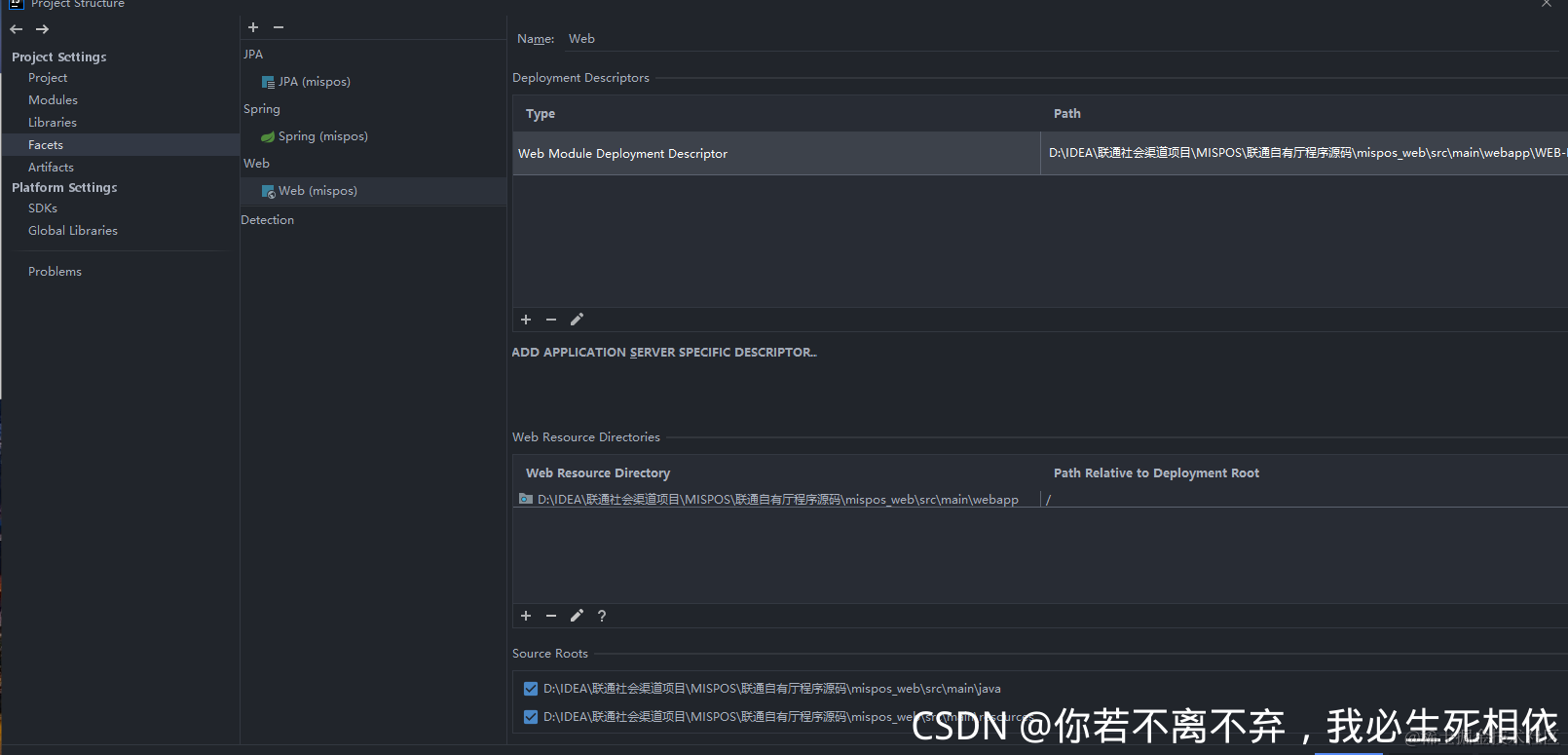Select the Spring facet group
1568x755 pixels.
[x=262, y=109]
